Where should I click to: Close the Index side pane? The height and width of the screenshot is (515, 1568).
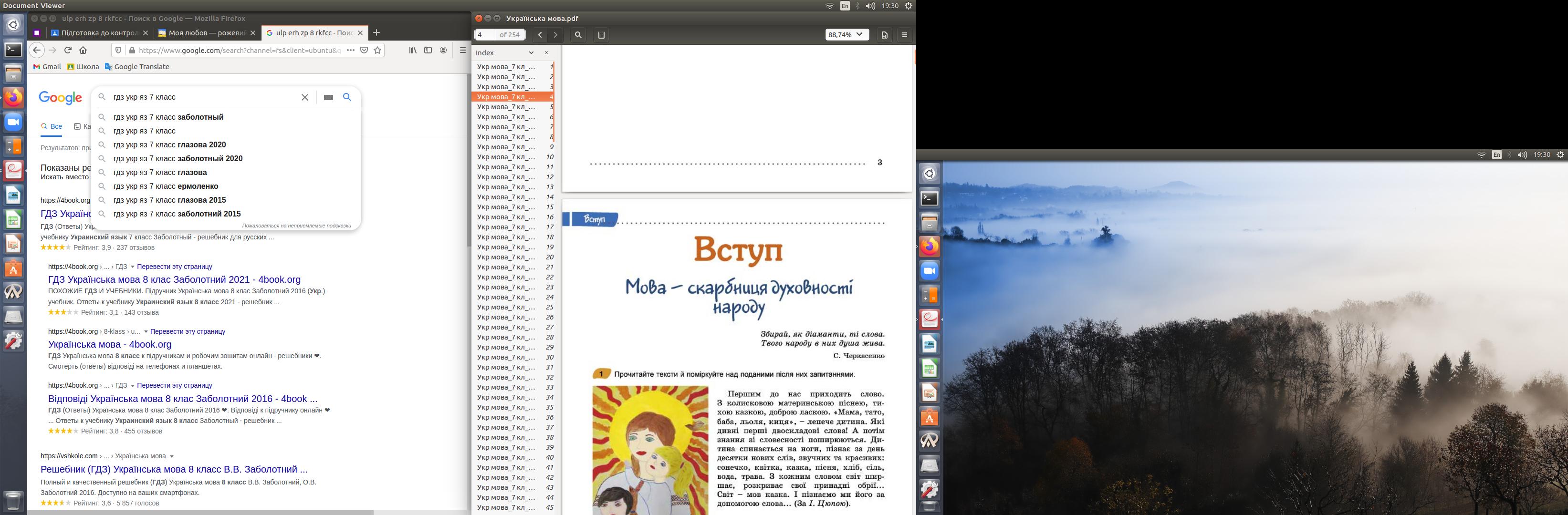click(546, 53)
